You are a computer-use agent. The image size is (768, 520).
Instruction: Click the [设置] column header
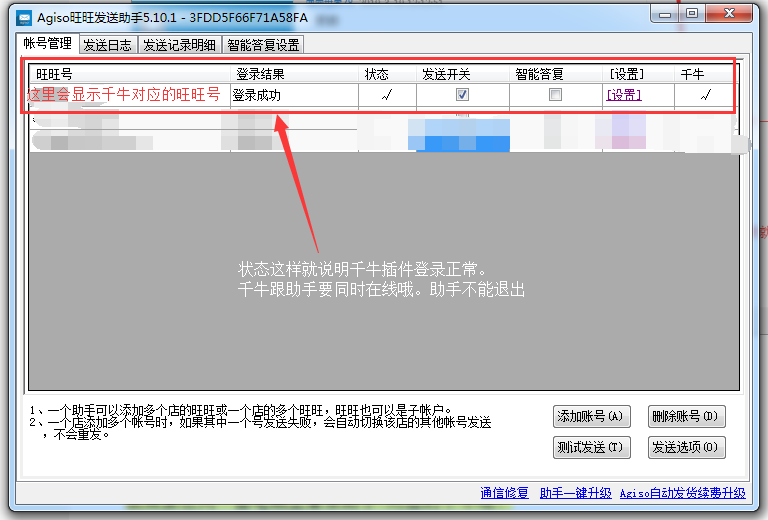(639, 74)
